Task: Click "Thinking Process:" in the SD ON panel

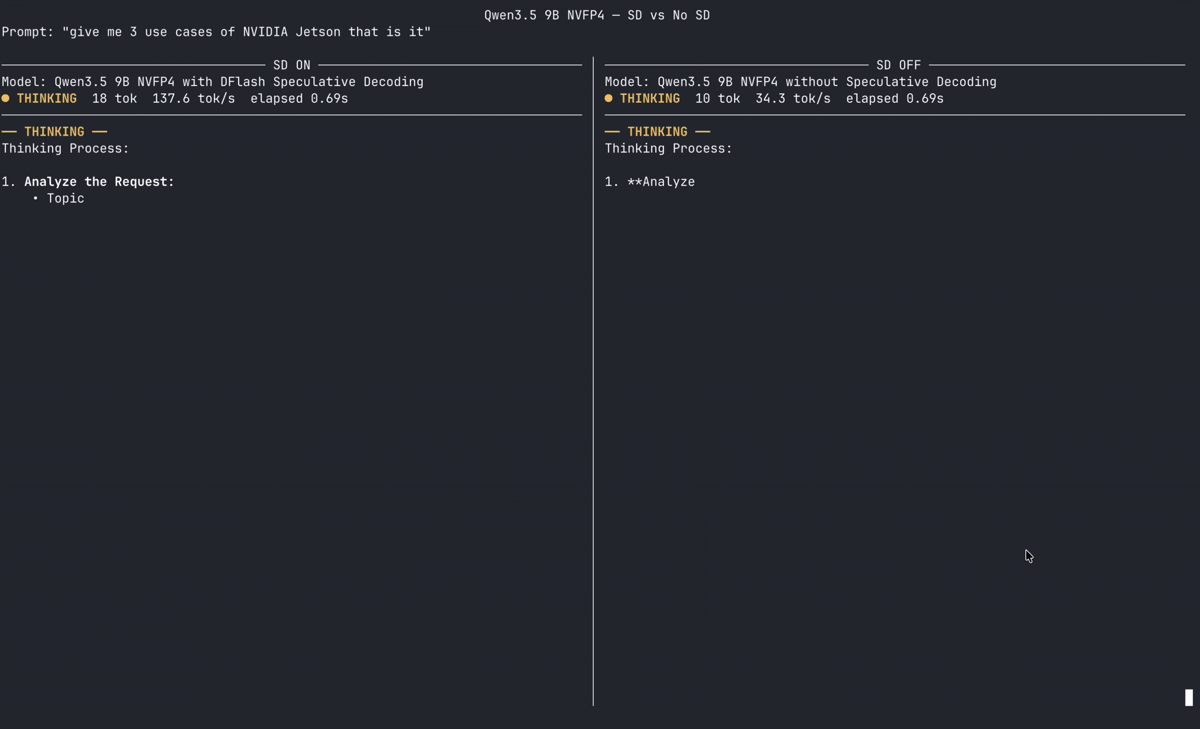Action: point(65,148)
